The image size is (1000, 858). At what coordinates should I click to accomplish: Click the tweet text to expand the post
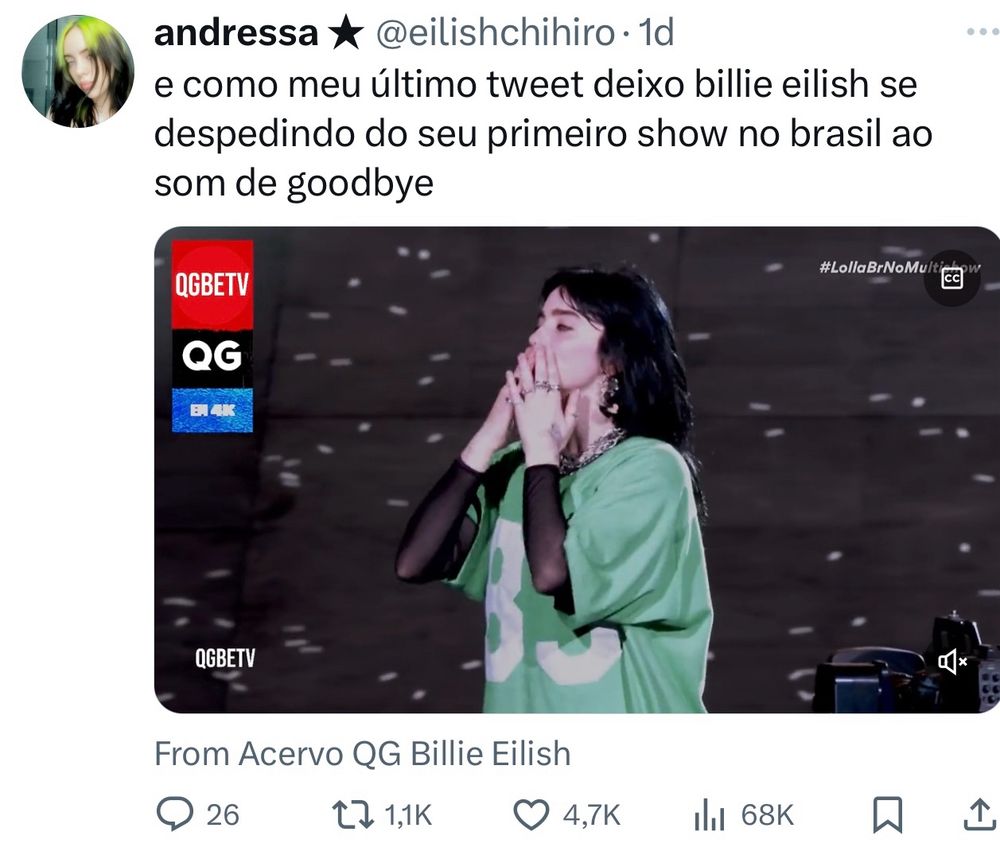543,134
